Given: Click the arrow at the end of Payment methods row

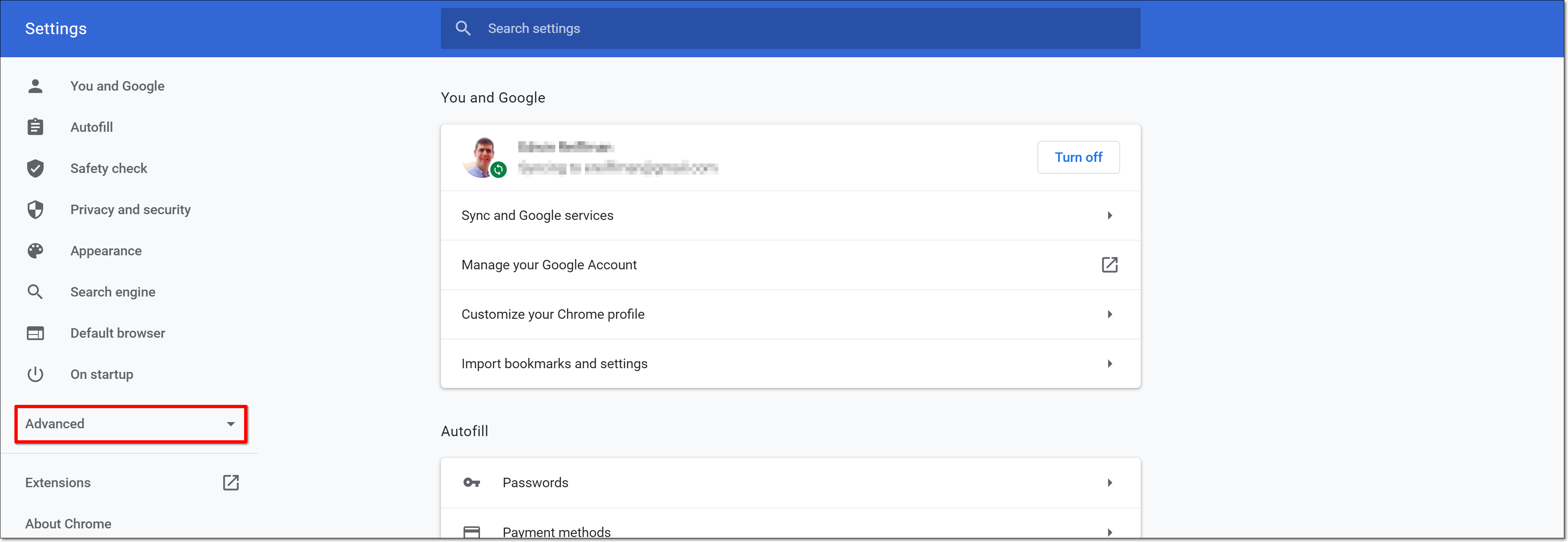Looking at the screenshot, I should pos(1110,532).
